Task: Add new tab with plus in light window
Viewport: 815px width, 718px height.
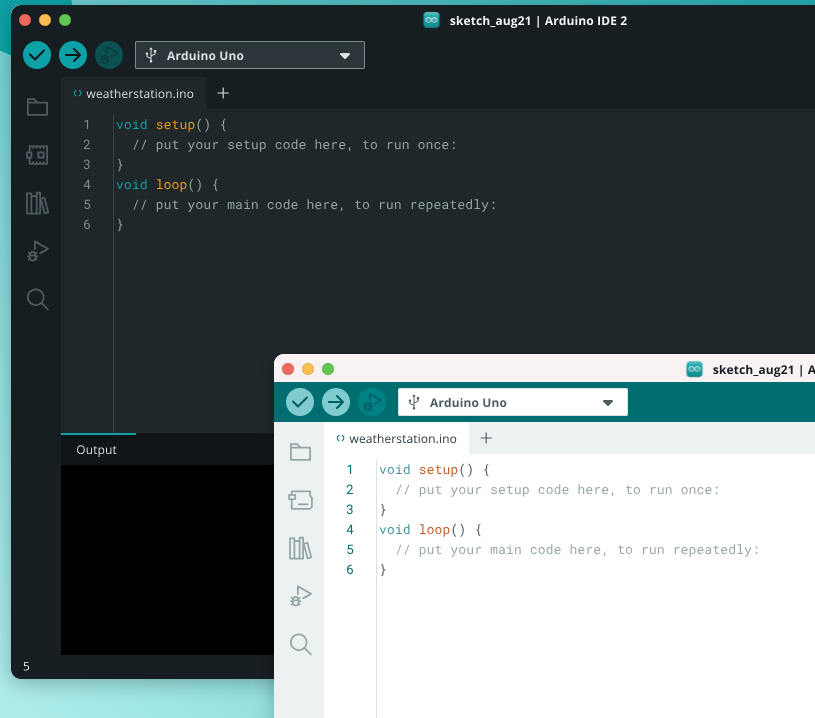Action: tap(486, 438)
